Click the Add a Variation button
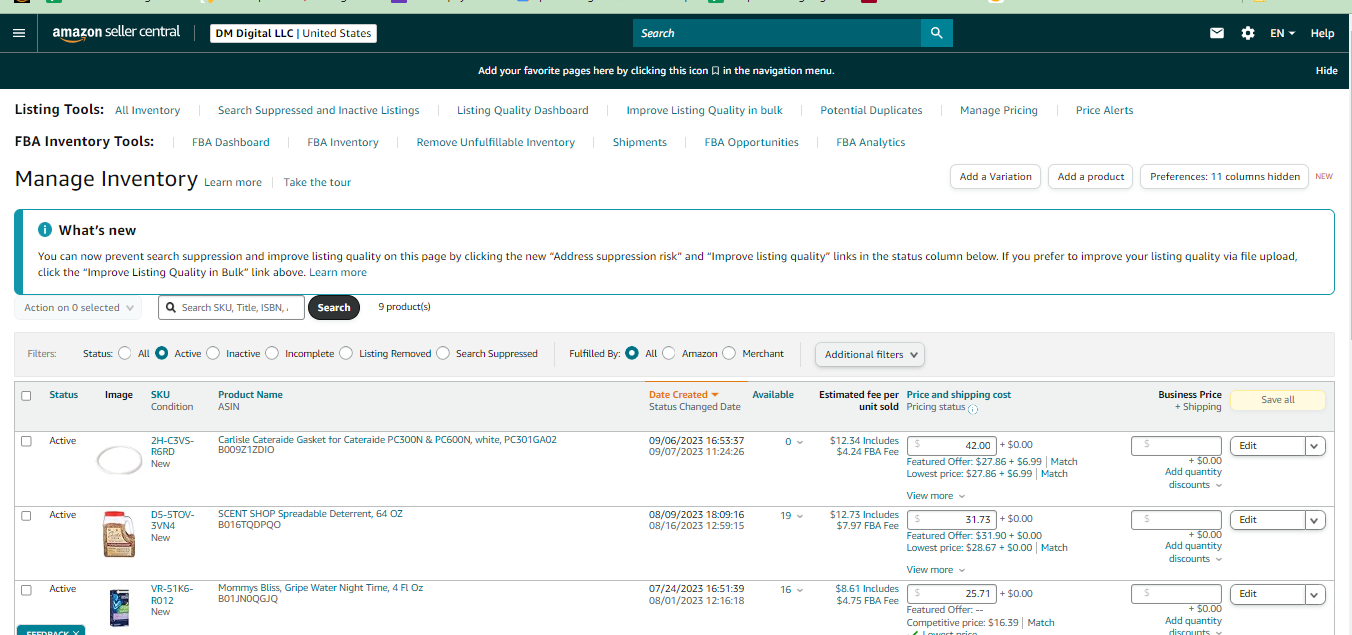This screenshot has height=635, width=1352. [x=995, y=177]
